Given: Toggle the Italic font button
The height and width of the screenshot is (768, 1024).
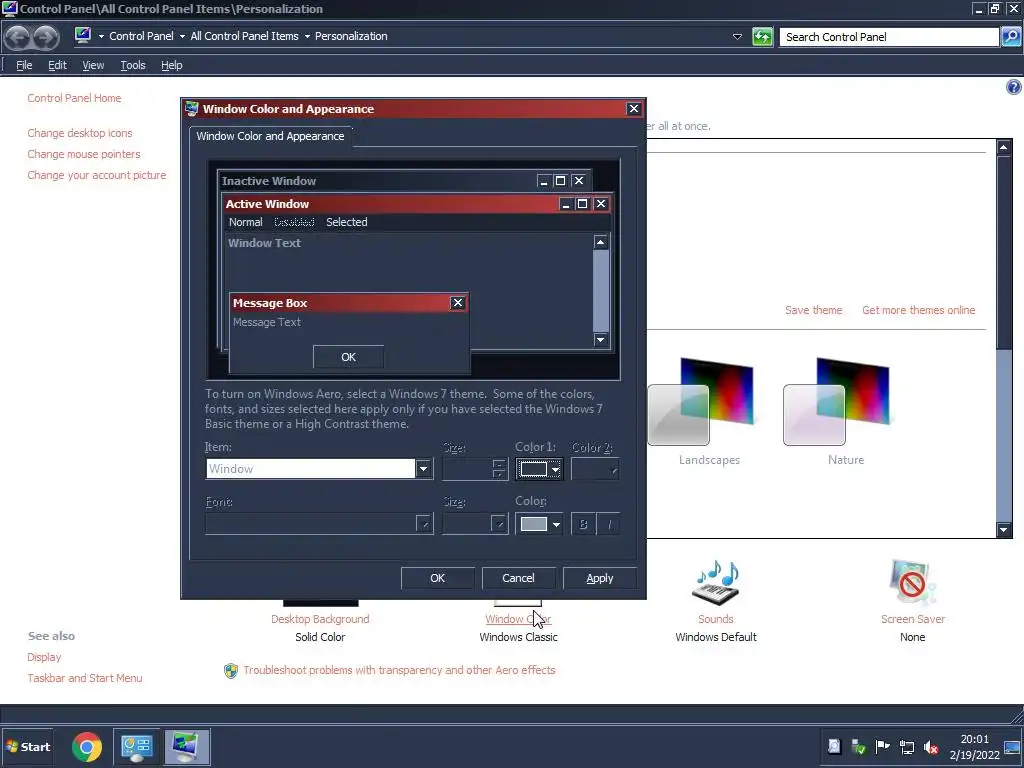Looking at the screenshot, I should coord(609,524).
